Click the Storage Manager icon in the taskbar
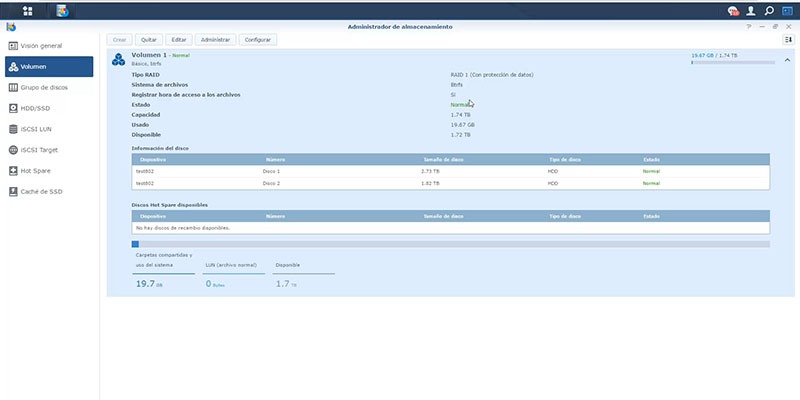Viewport: 800px width, 400px height. (62, 11)
